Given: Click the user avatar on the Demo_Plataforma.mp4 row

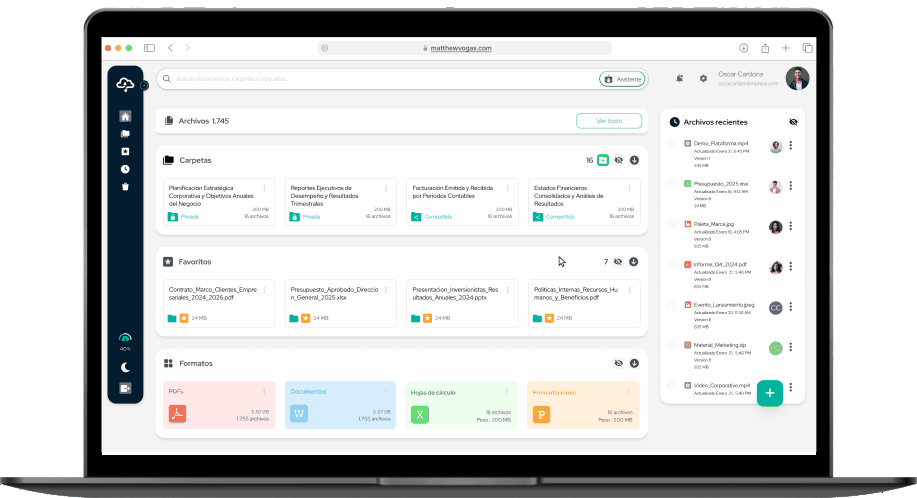Looking at the screenshot, I should click(775, 147).
